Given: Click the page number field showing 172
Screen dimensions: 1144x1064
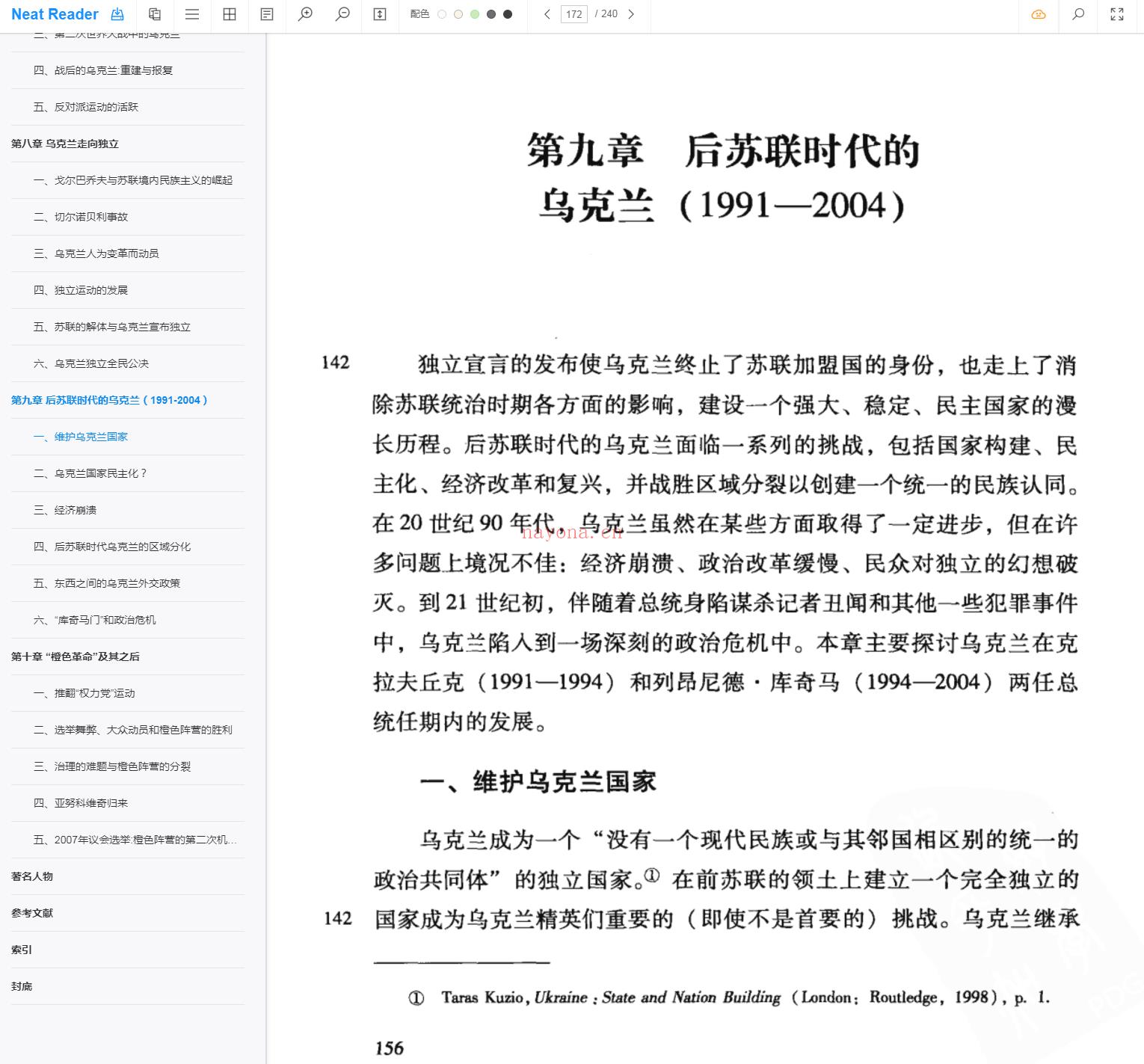Looking at the screenshot, I should (x=574, y=14).
